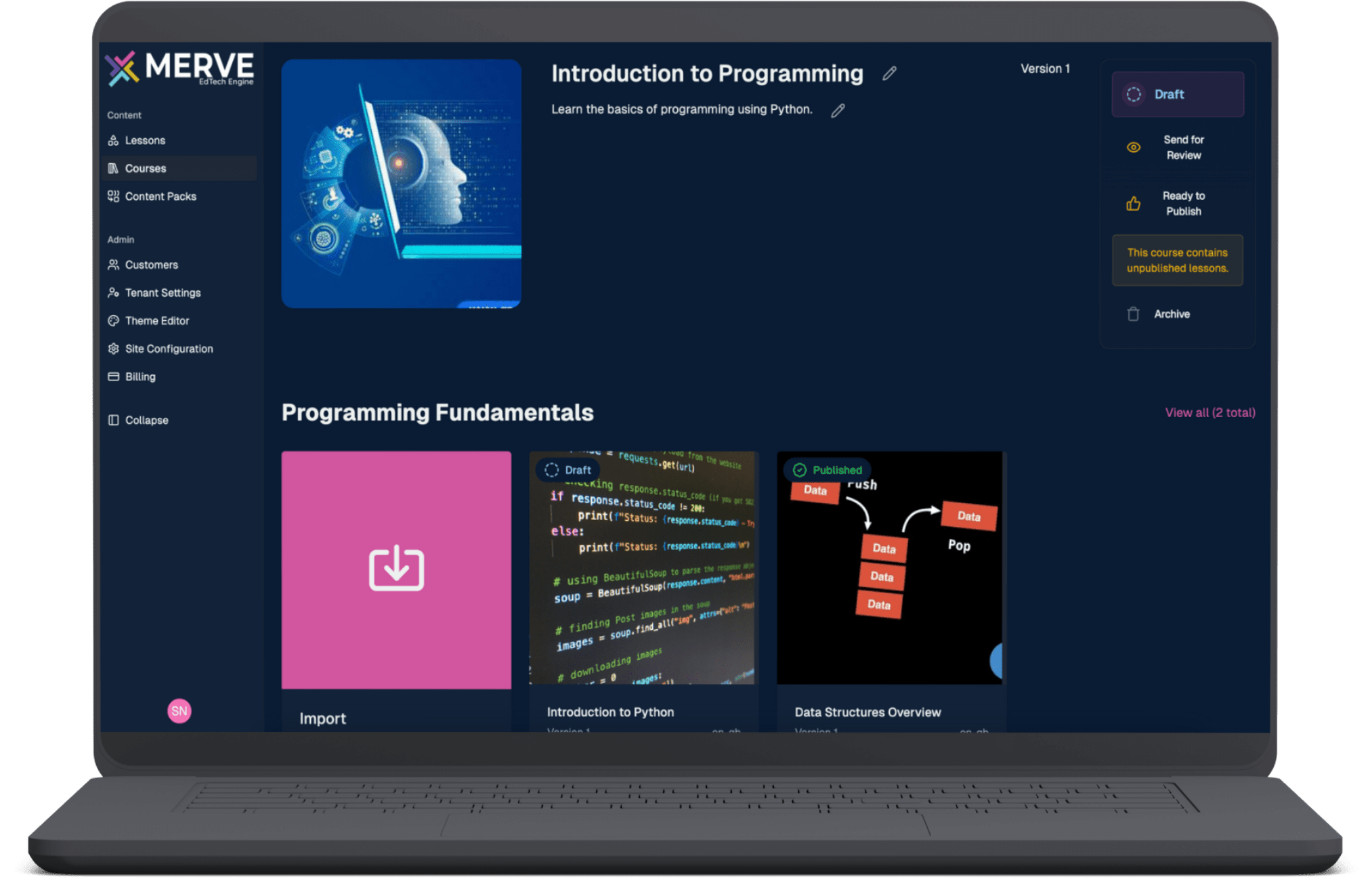This screenshot has height=879, width=1372.
Task: Open Site Configuration settings
Action: coord(169,349)
